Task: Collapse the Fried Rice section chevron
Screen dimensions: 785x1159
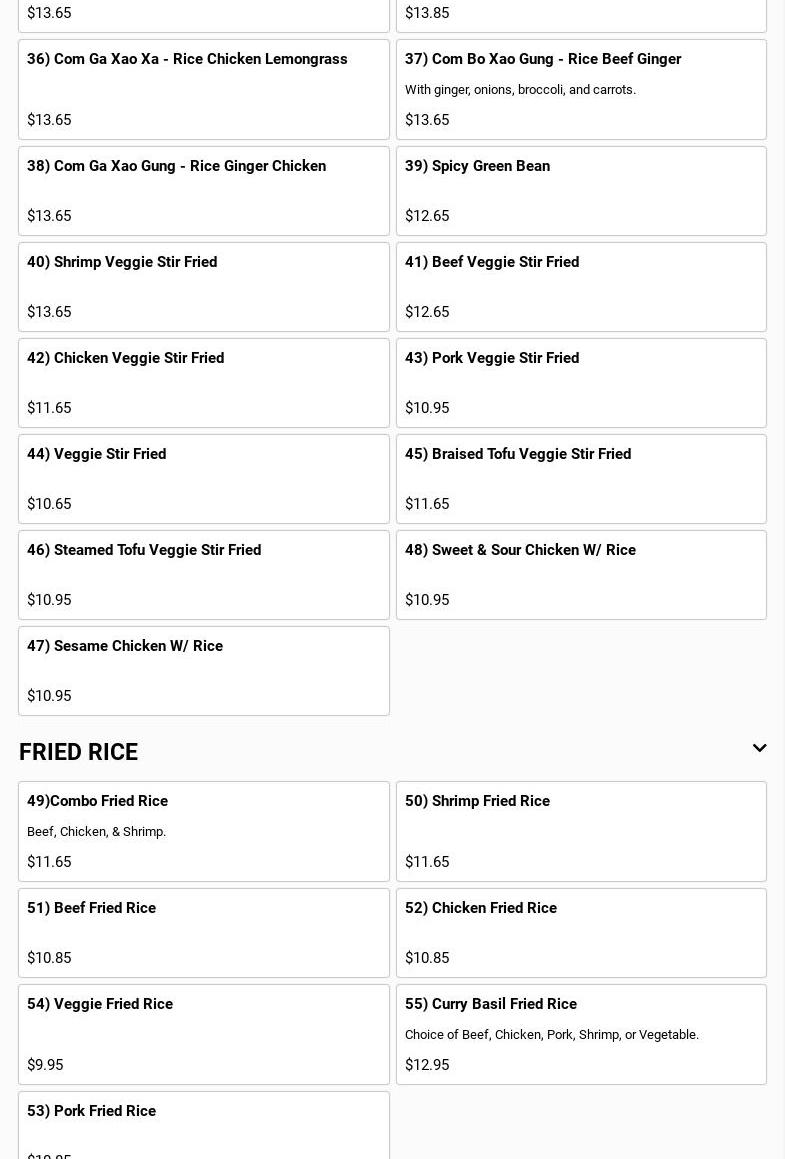Action: [759, 748]
